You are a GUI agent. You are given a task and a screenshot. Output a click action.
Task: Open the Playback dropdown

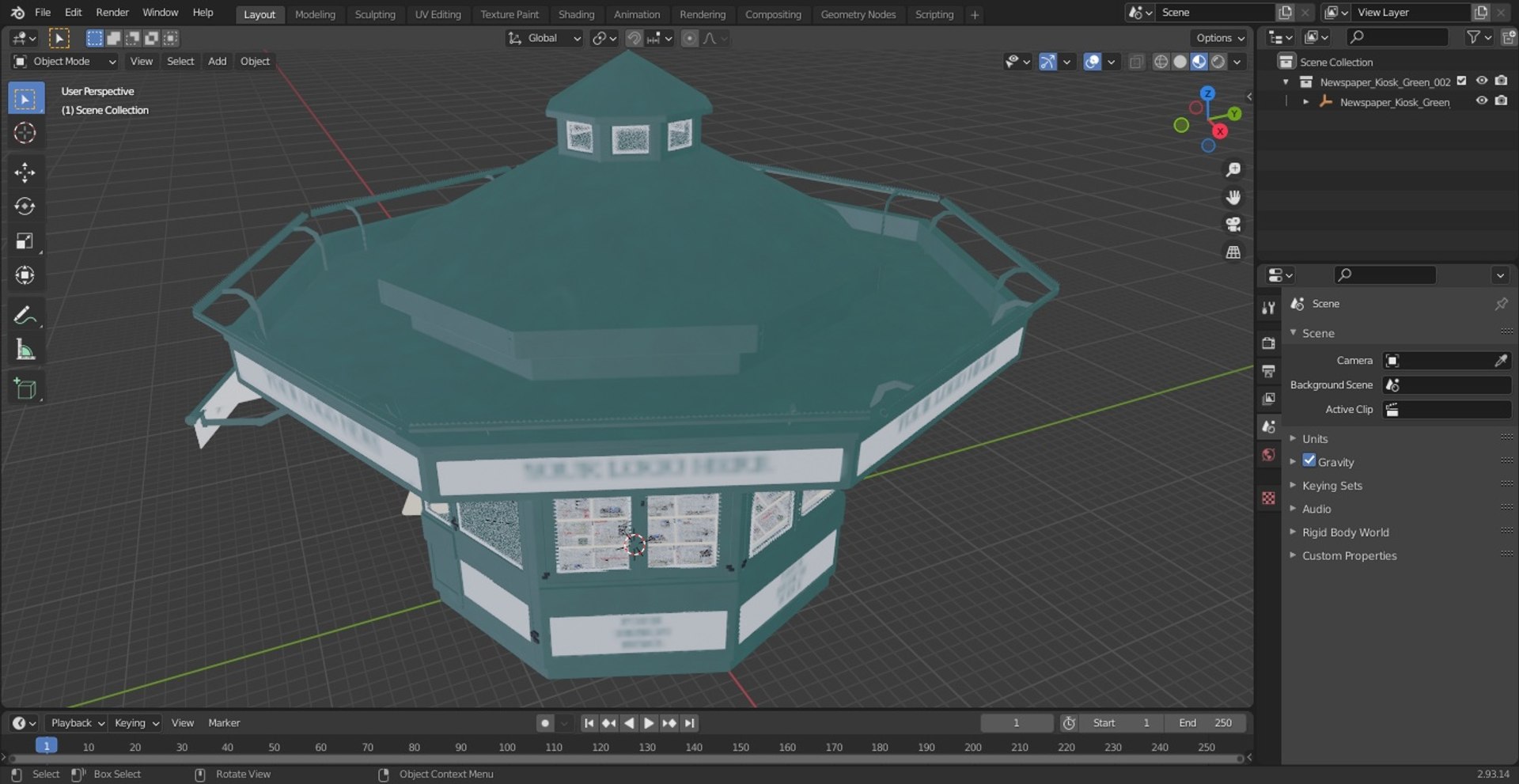click(x=77, y=723)
